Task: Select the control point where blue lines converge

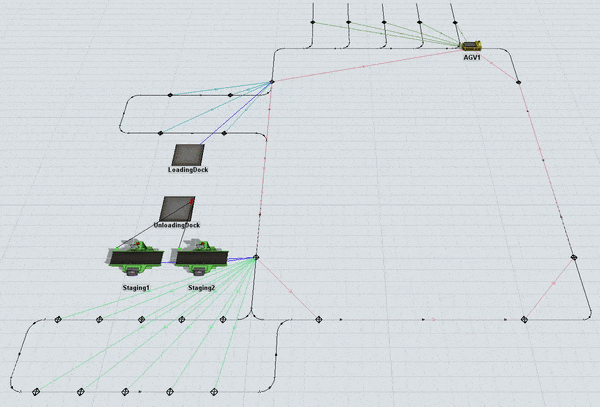Action: pos(271,83)
